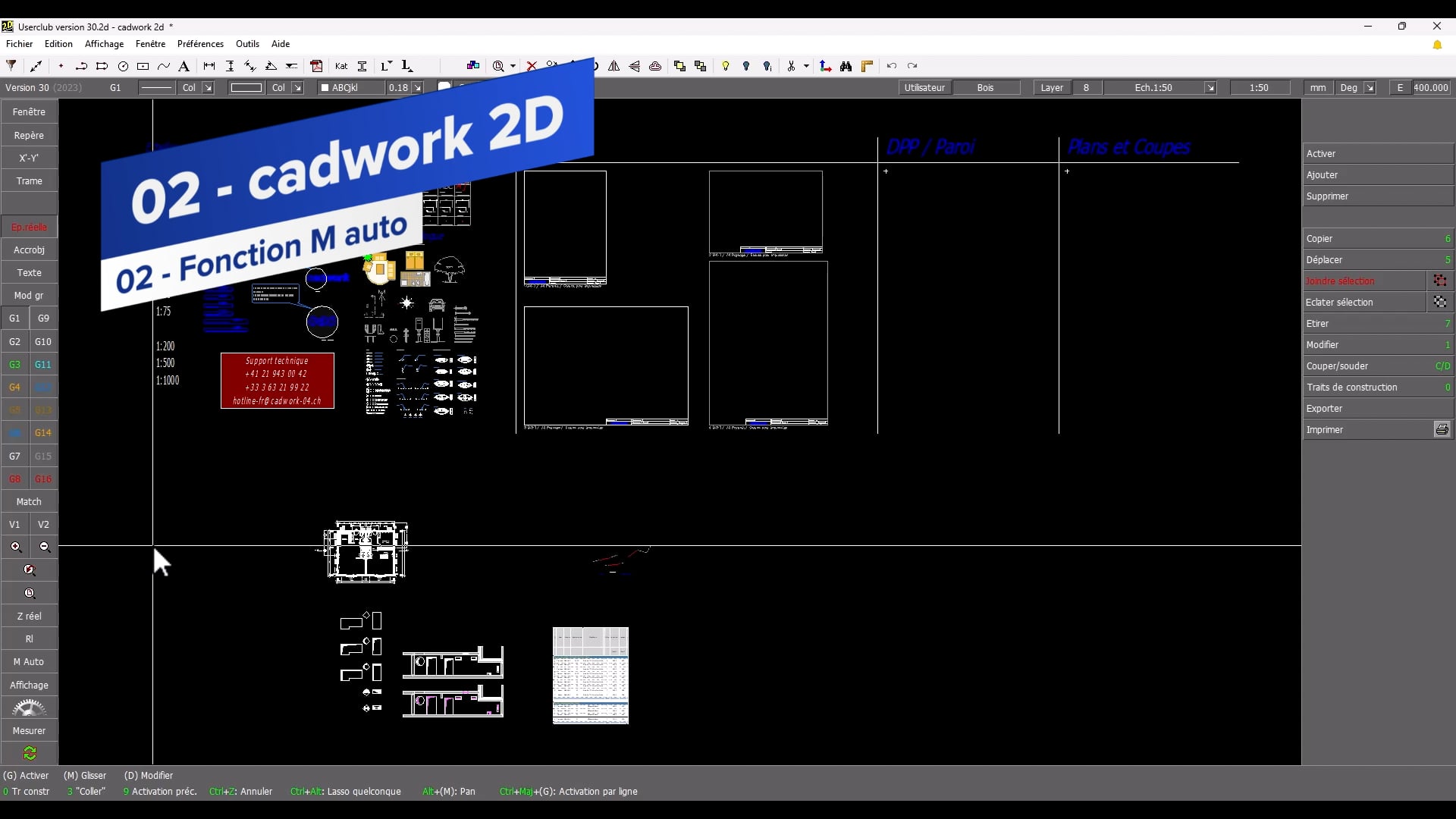Toggle the 'Z réel' option

[29, 616]
